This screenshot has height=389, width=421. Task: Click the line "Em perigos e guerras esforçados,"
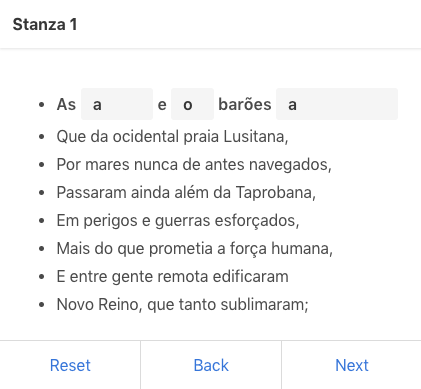pyautogui.click(x=178, y=220)
